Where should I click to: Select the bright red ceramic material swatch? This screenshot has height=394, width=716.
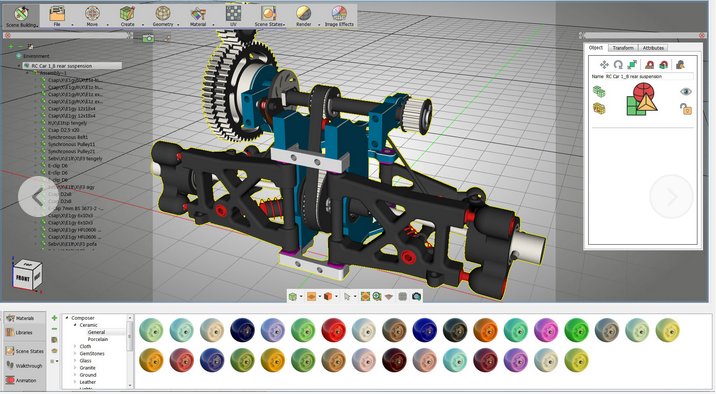click(333, 331)
